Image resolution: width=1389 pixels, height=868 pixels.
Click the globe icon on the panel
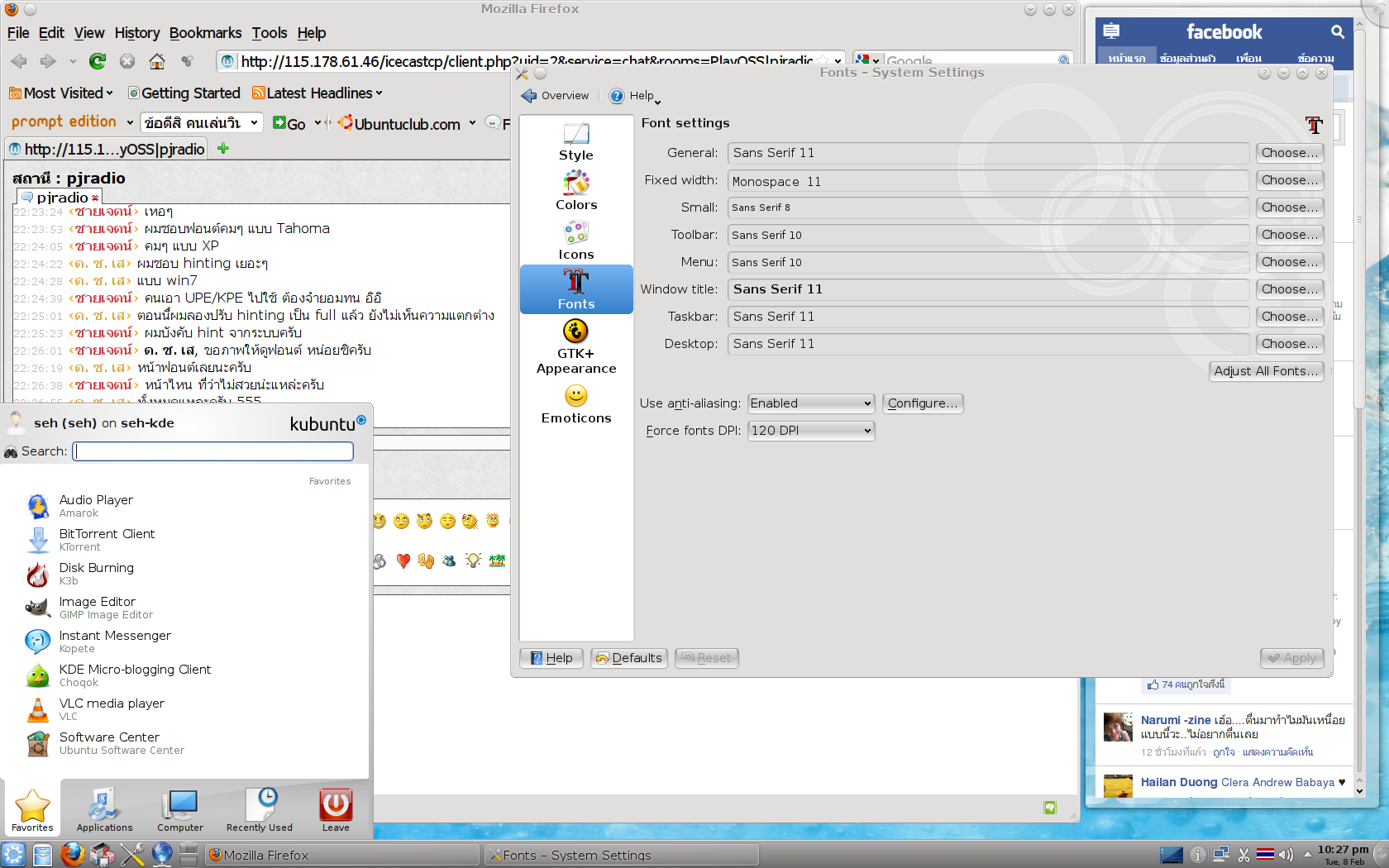click(x=162, y=854)
